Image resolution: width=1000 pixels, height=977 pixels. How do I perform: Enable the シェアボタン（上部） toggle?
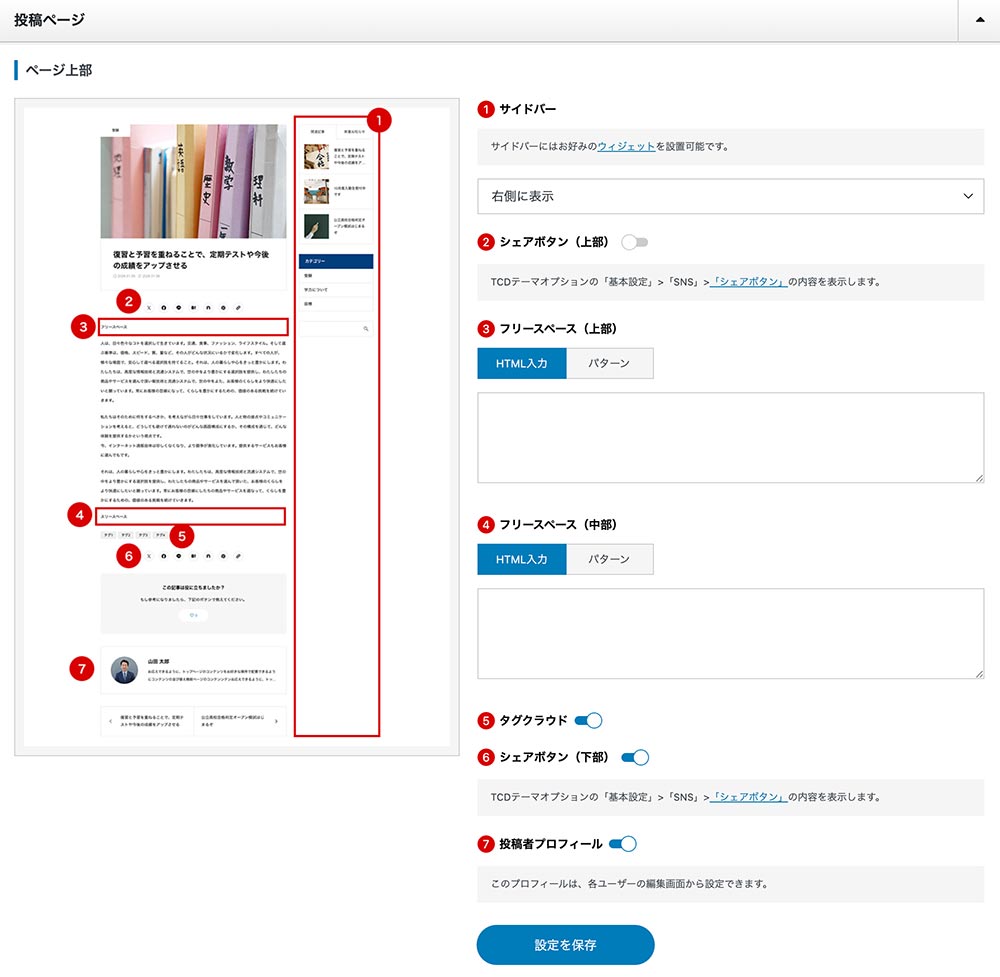[x=634, y=242]
